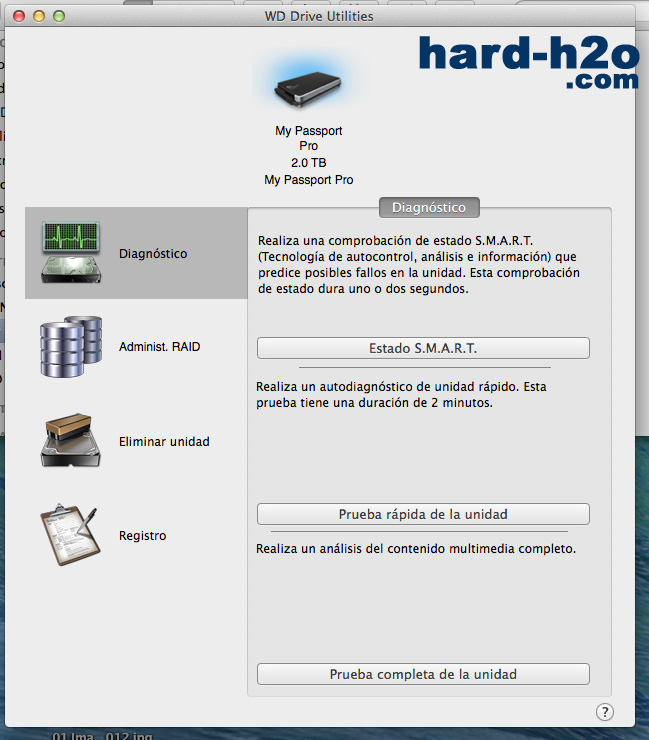Open the Diagnóstico sidebar label
The height and width of the screenshot is (740, 649).
153,253
